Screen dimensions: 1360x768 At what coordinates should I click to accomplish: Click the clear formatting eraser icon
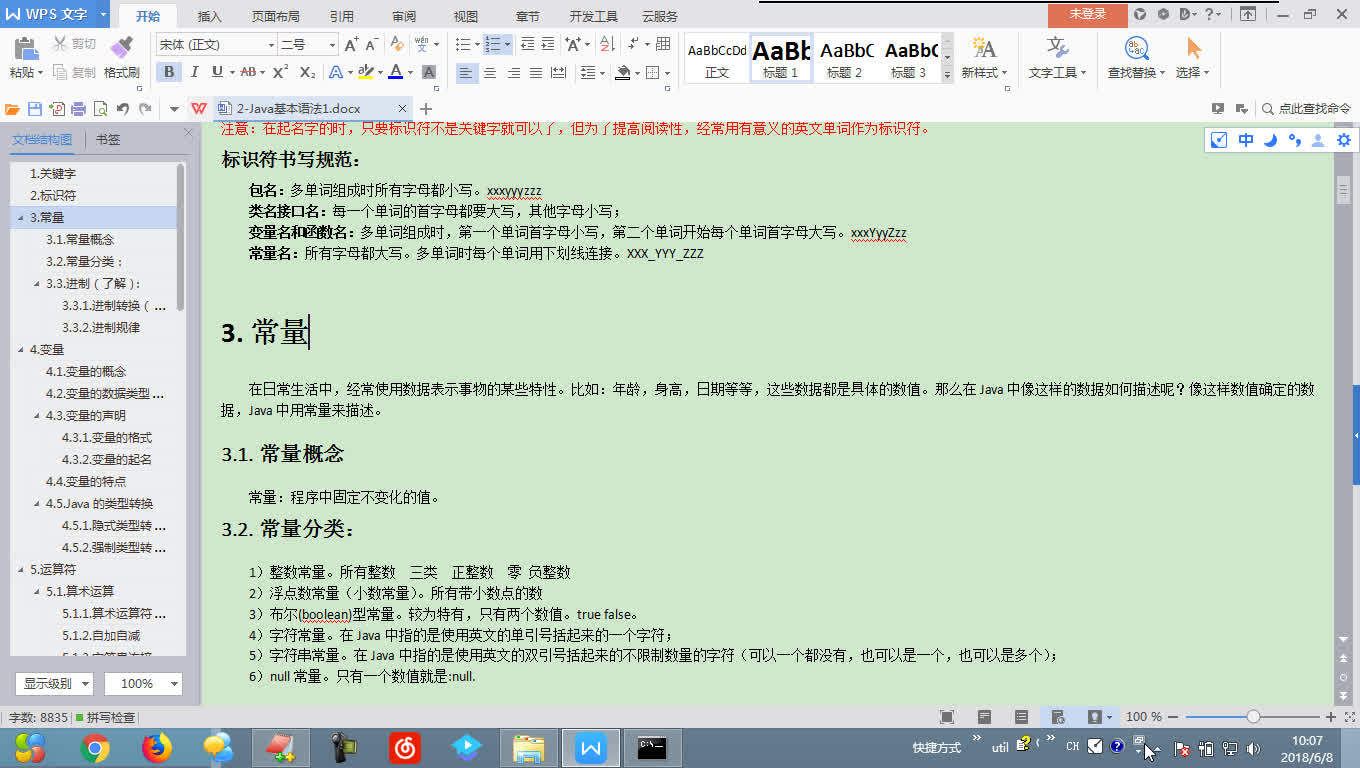[x=397, y=45]
